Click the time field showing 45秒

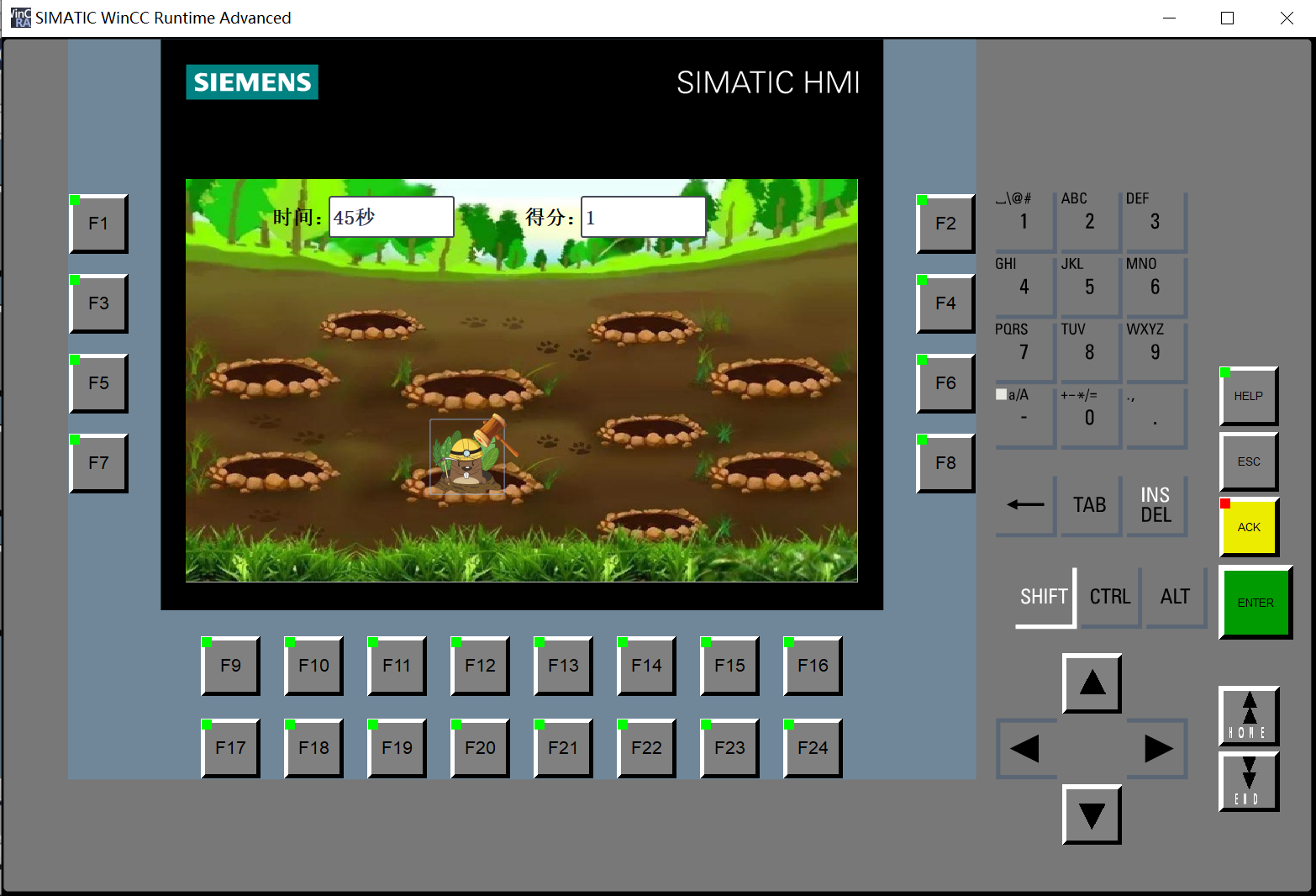[391, 218]
